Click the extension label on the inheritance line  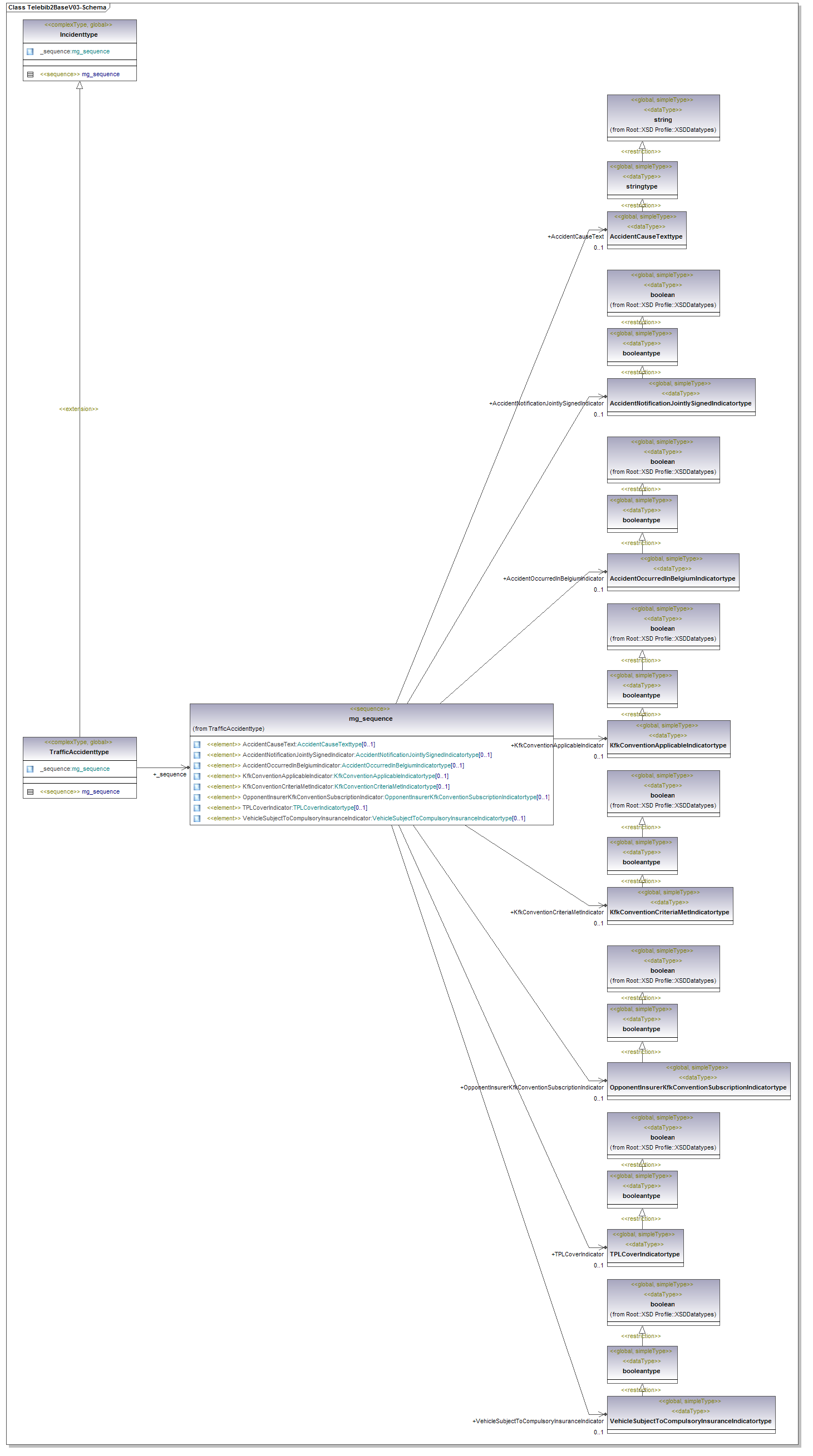point(78,409)
